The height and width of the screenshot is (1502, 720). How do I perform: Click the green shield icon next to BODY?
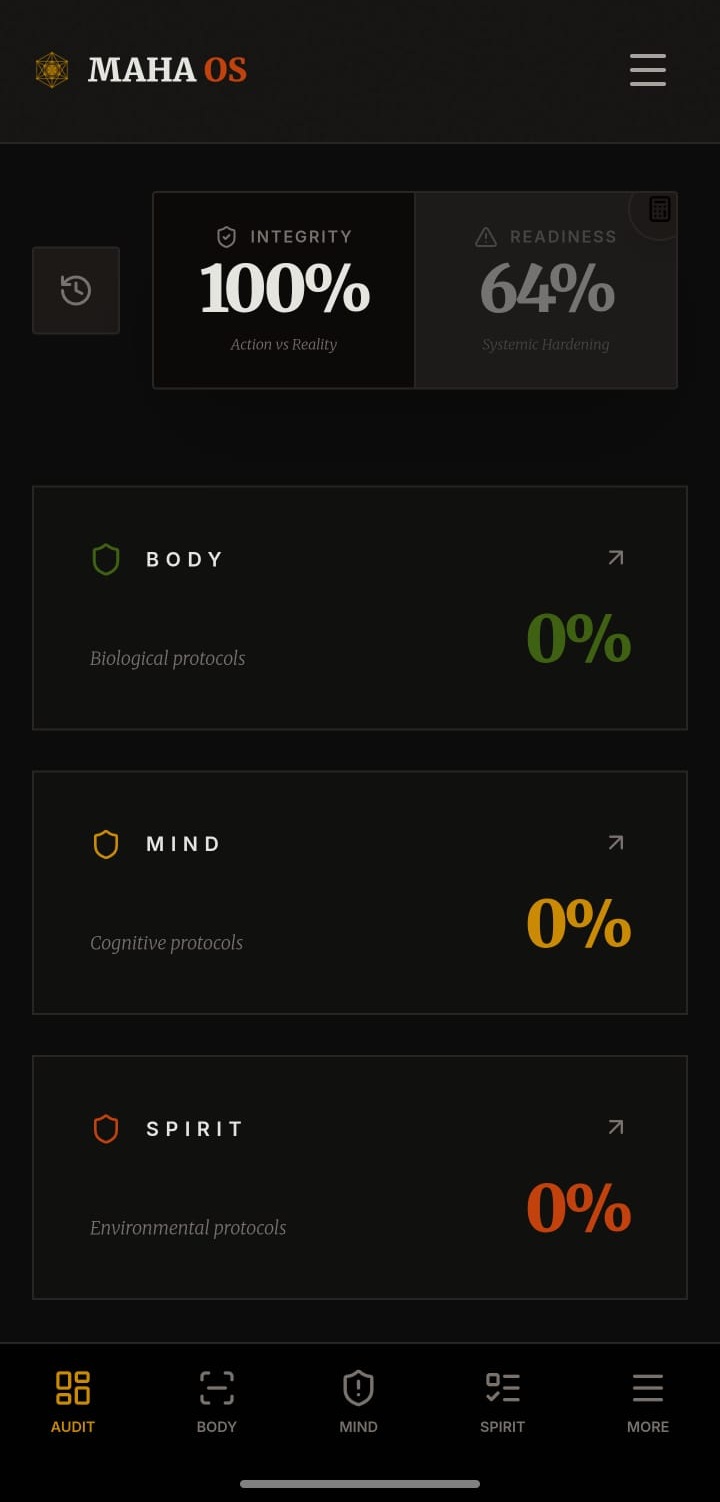pos(106,559)
